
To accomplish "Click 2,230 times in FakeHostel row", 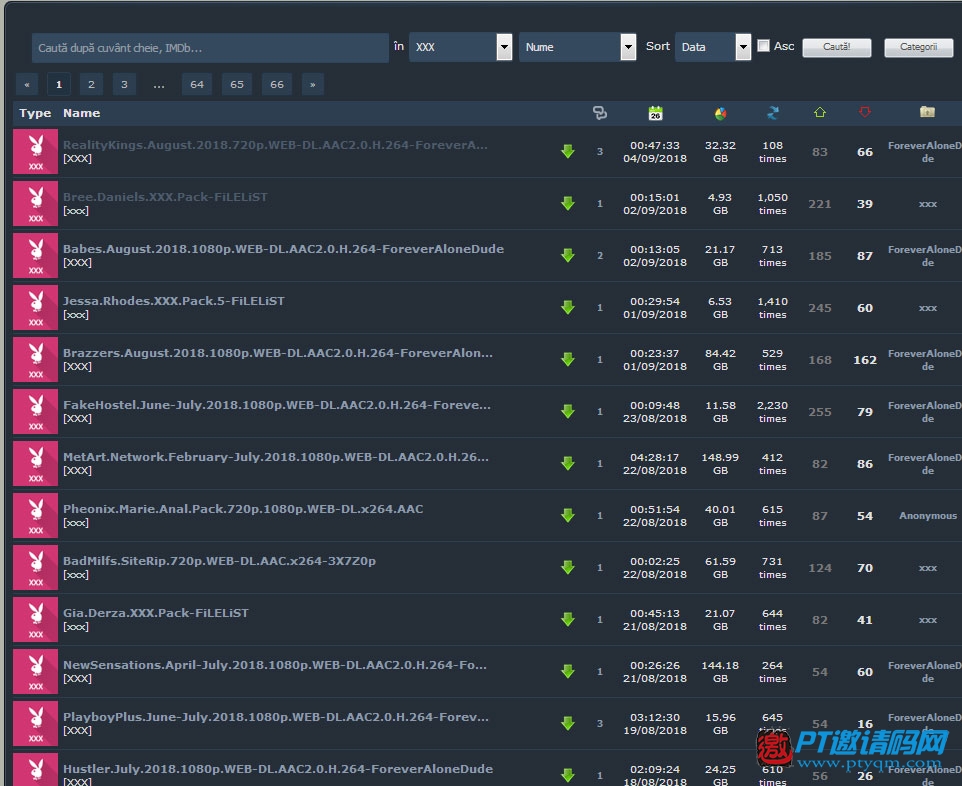I will click(x=772, y=412).
